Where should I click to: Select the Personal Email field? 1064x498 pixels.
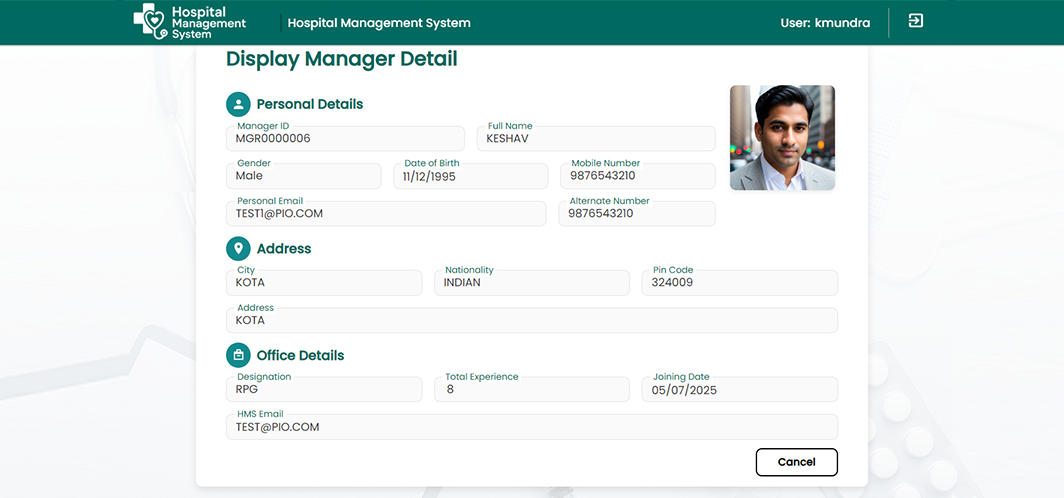[387, 214]
